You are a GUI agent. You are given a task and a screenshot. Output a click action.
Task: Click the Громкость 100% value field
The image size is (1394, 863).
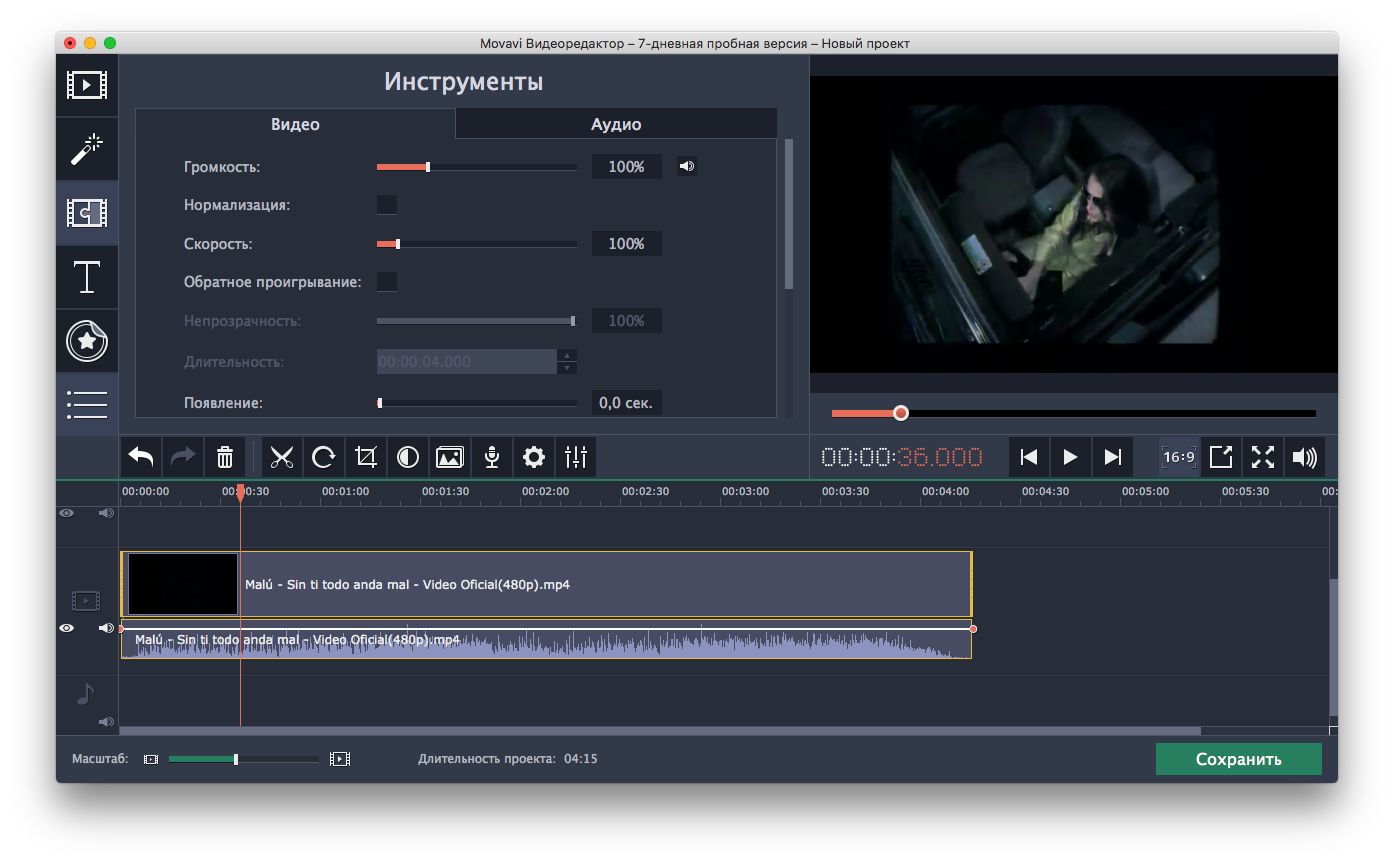(627, 167)
